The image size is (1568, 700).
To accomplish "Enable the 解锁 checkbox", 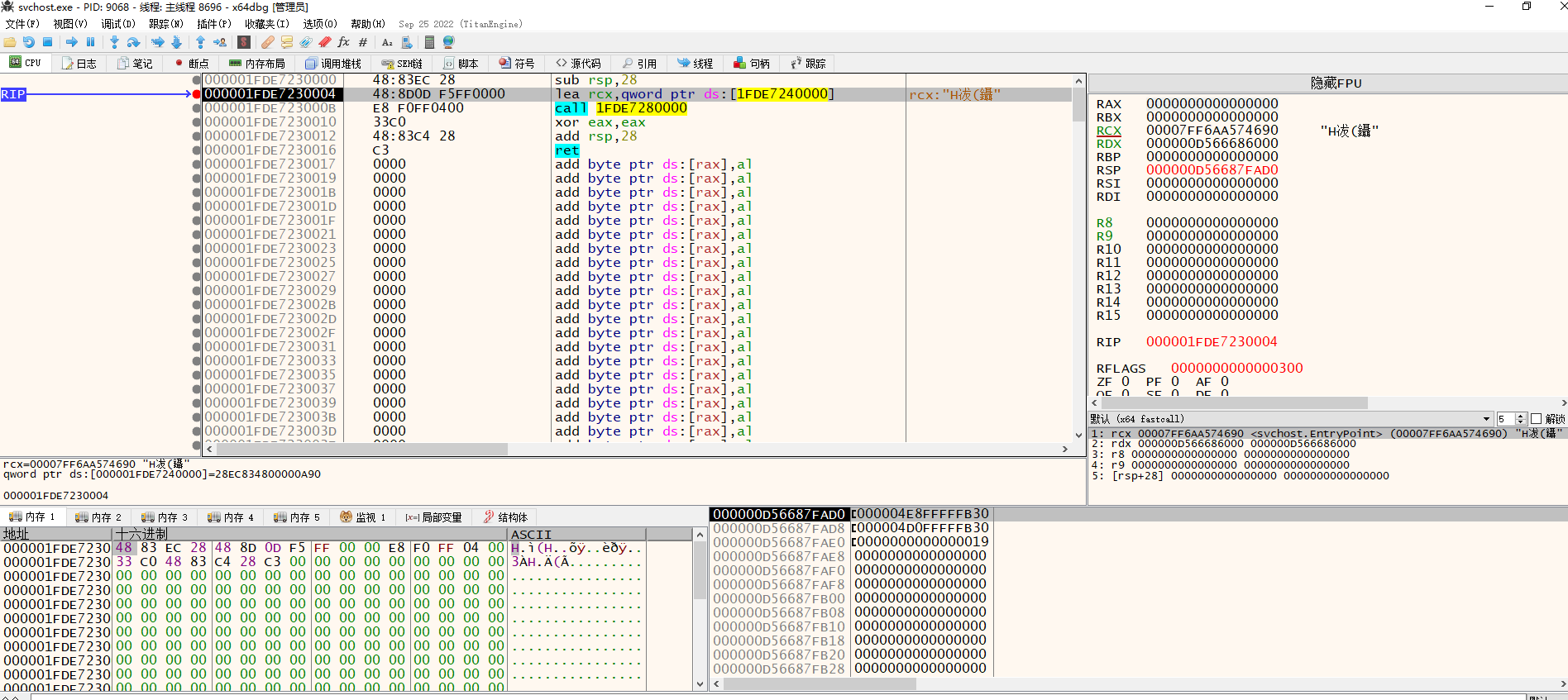I will click(x=1536, y=419).
